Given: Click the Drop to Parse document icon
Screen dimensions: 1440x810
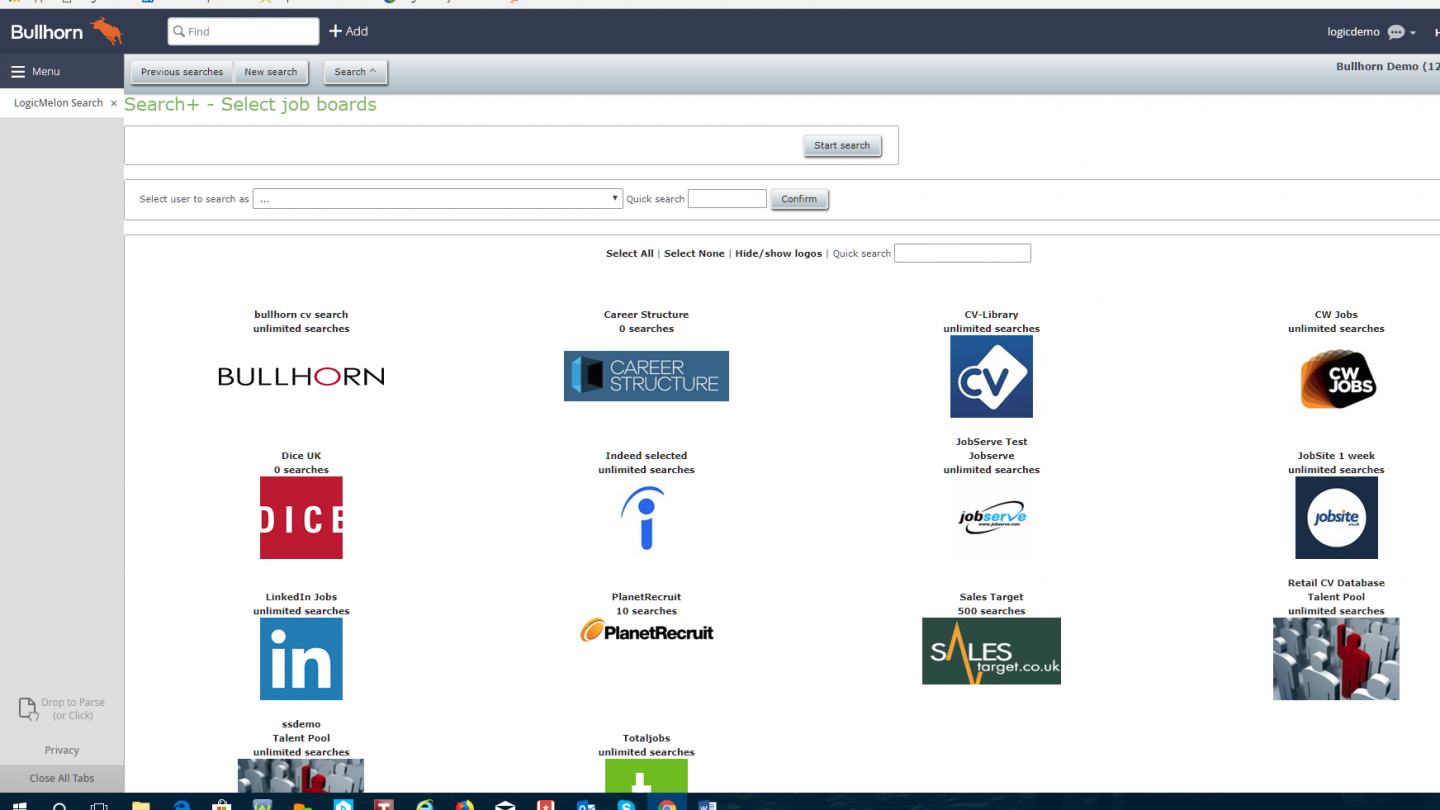Looking at the screenshot, I should pyautogui.click(x=28, y=708).
